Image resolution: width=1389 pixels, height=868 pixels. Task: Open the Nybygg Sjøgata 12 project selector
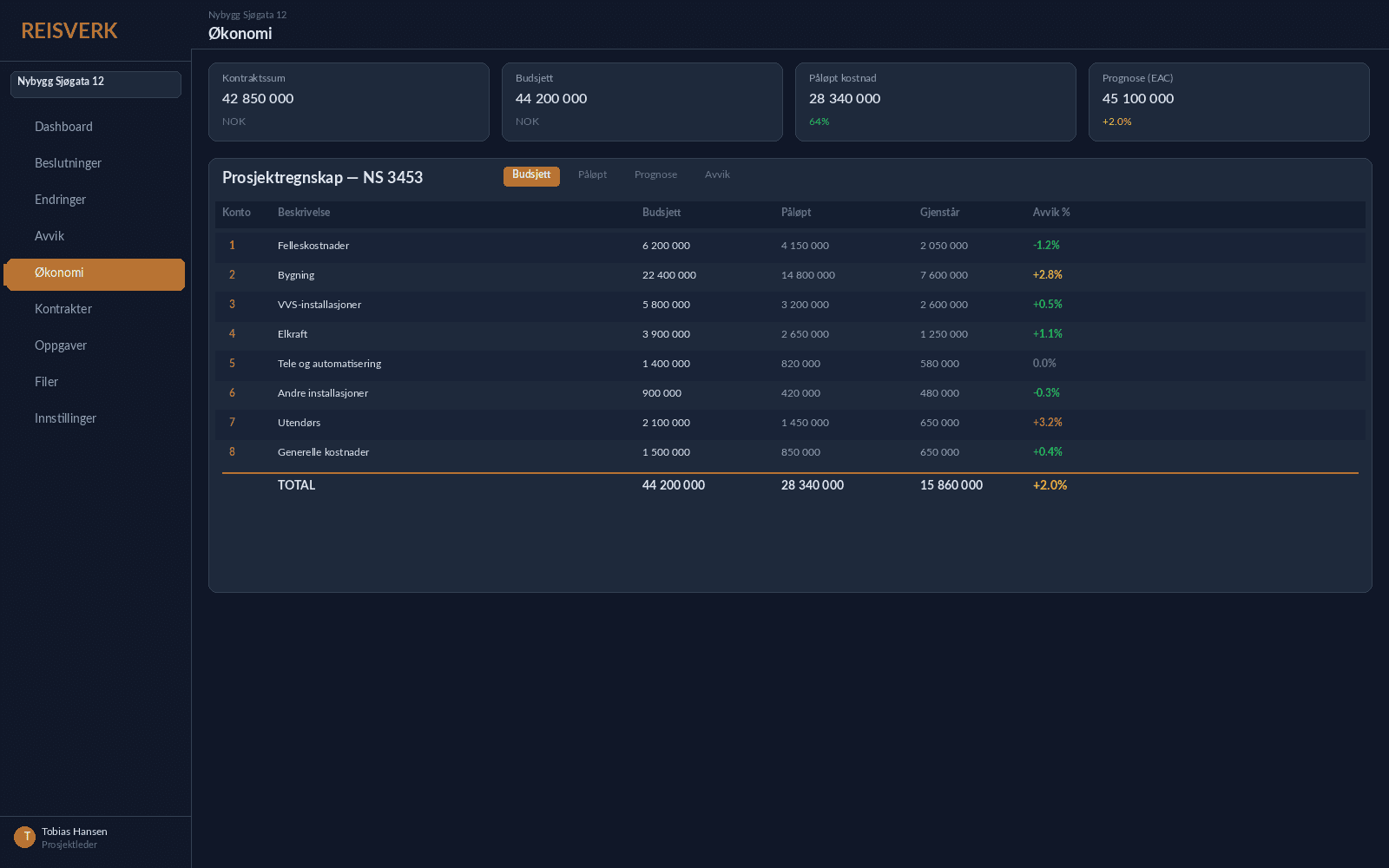95,83
